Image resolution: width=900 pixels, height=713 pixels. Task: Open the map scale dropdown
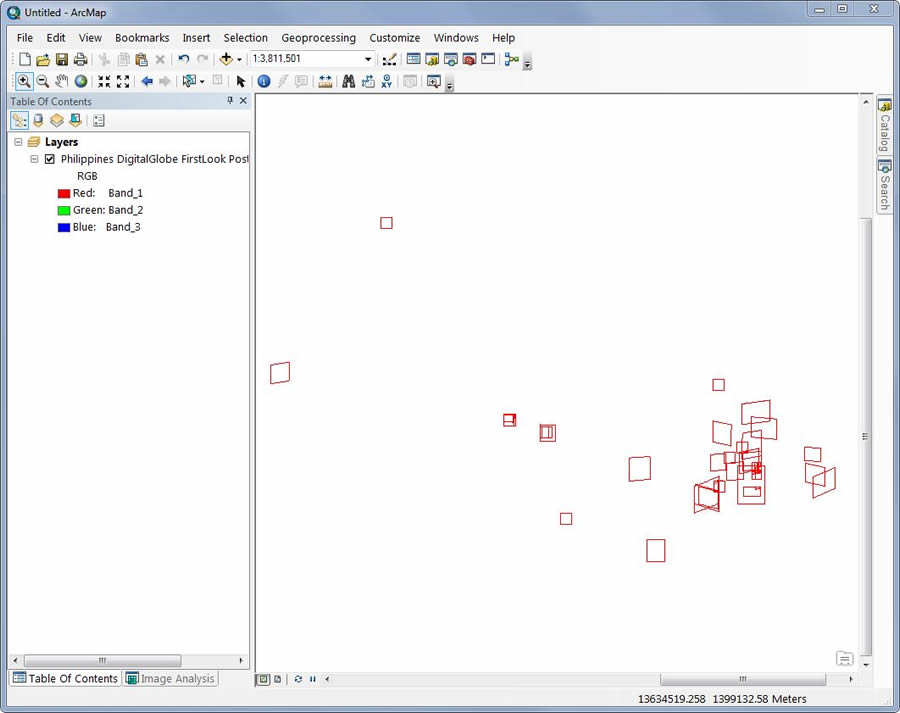[367, 59]
